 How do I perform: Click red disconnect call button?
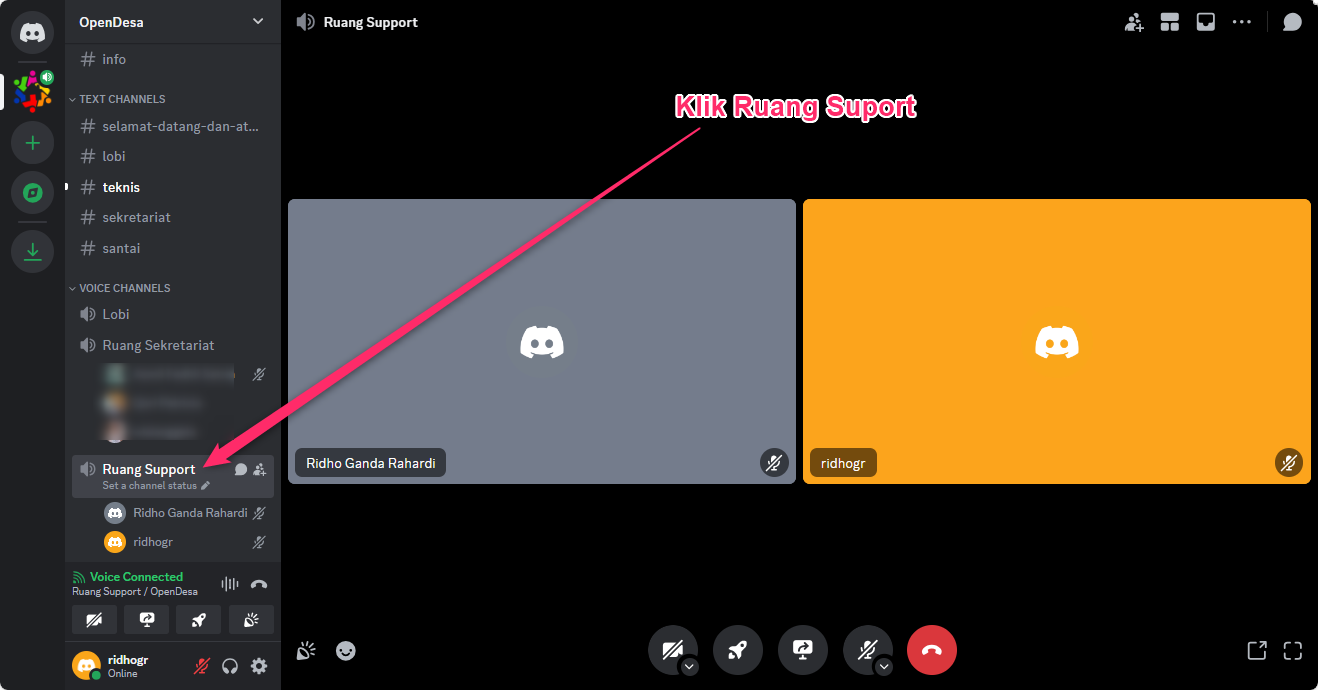tap(932, 651)
